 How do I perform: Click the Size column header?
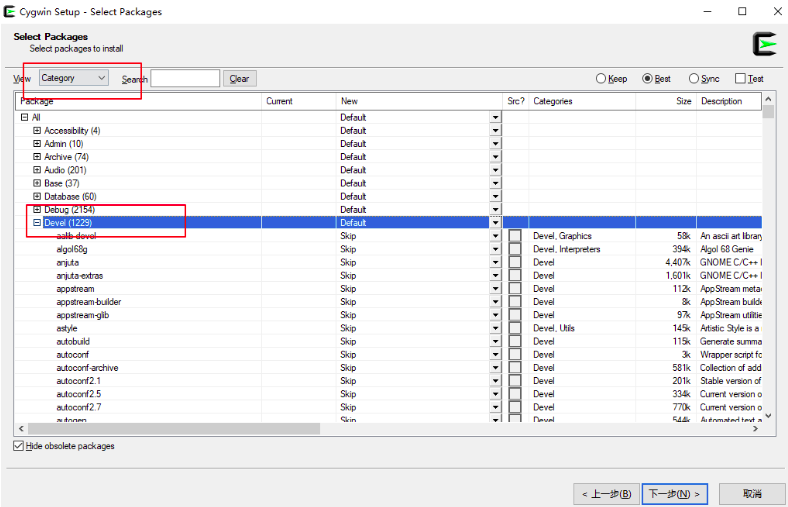click(666, 101)
